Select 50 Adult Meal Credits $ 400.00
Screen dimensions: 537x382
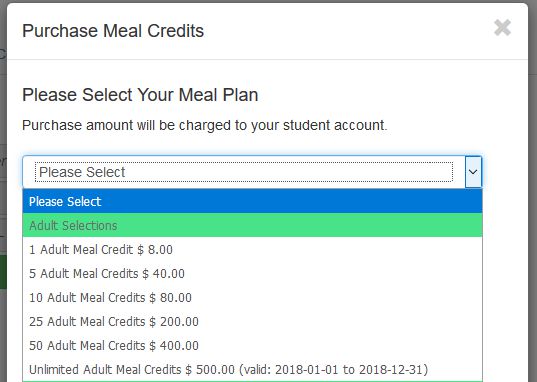252,345
